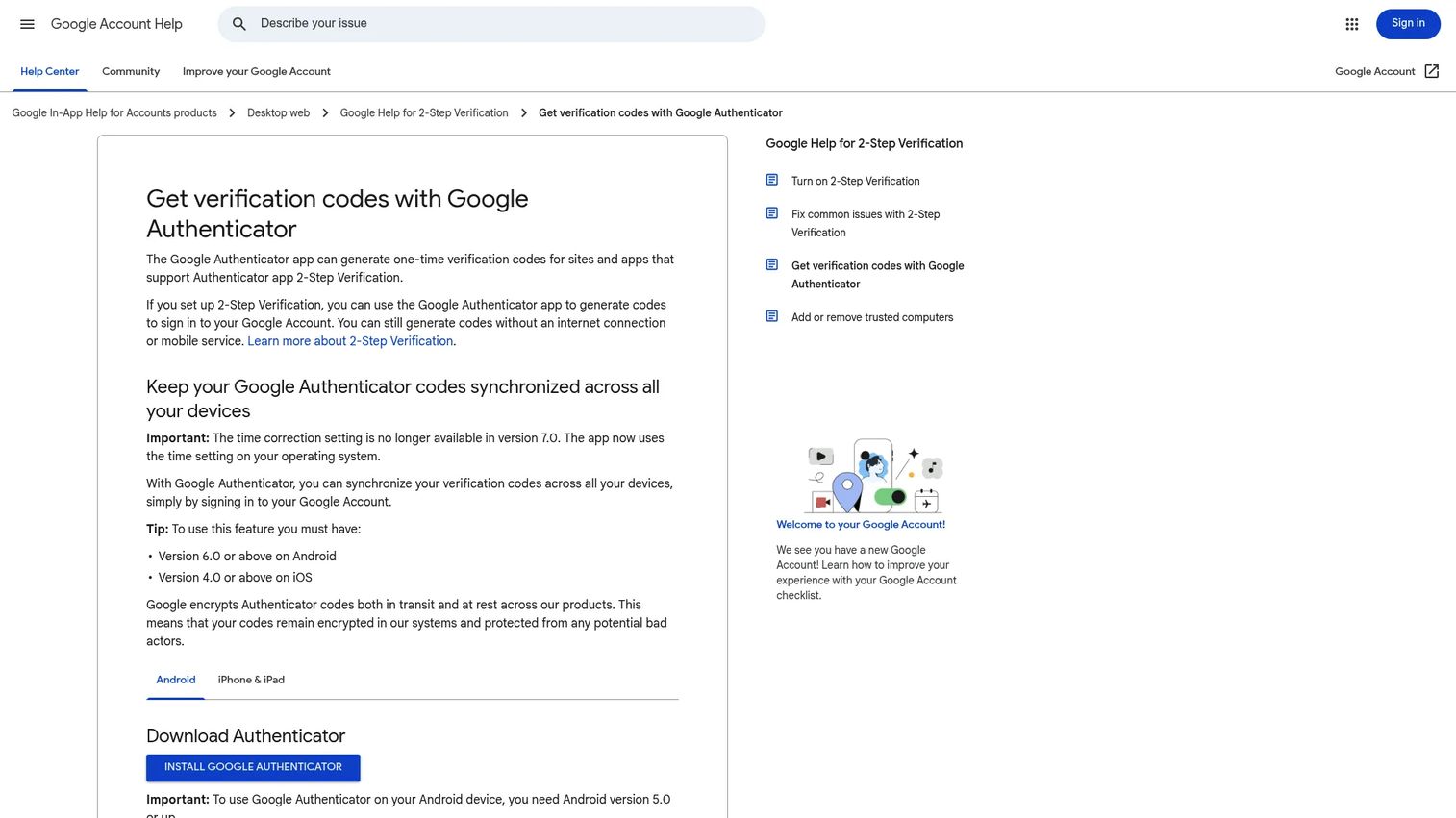Click the Google Account Help logo title
Image resolution: width=1456 pixels, height=818 pixels.
point(116,24)
